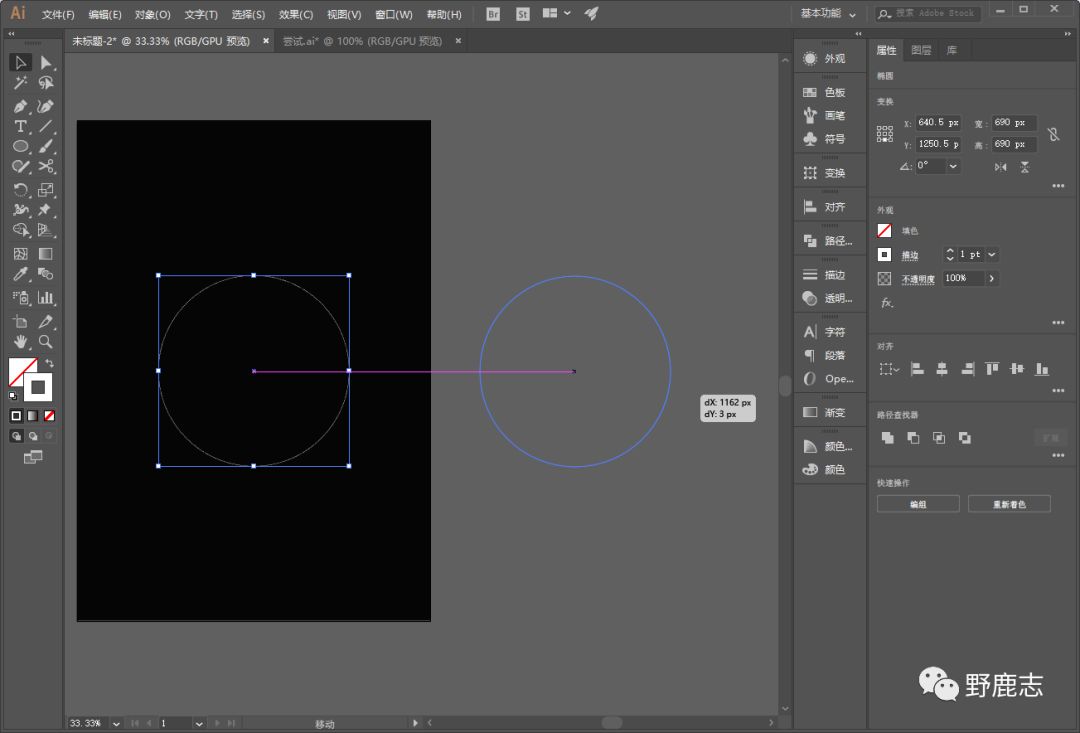The image size is (1080, 733).
Task: Pick the Scissors tool
Action: 45,166
